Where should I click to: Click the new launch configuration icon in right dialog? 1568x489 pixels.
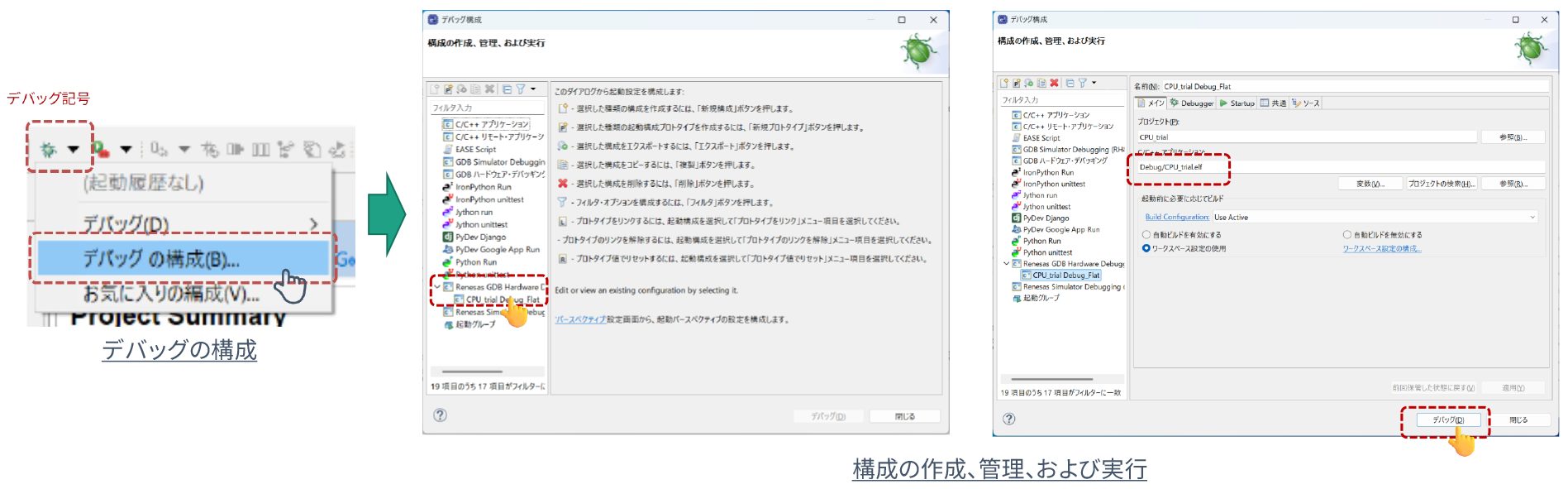pyautogui.click(x=1004, y=84)
